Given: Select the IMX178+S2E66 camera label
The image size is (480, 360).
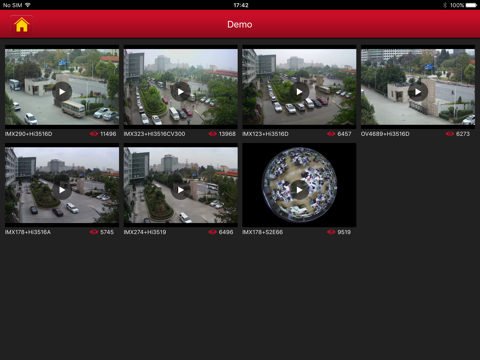Looking at the screenshot, I should pyautogui.click(x=263, y=232).
